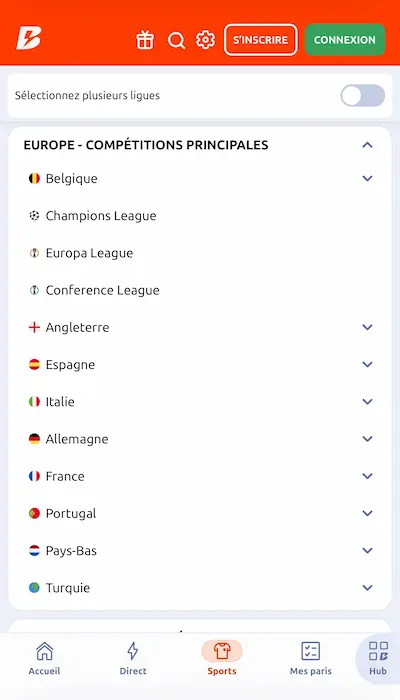Enable the multiple leagues selection toggle
This screenshot has width=400, height=700.
click(362, 96)
